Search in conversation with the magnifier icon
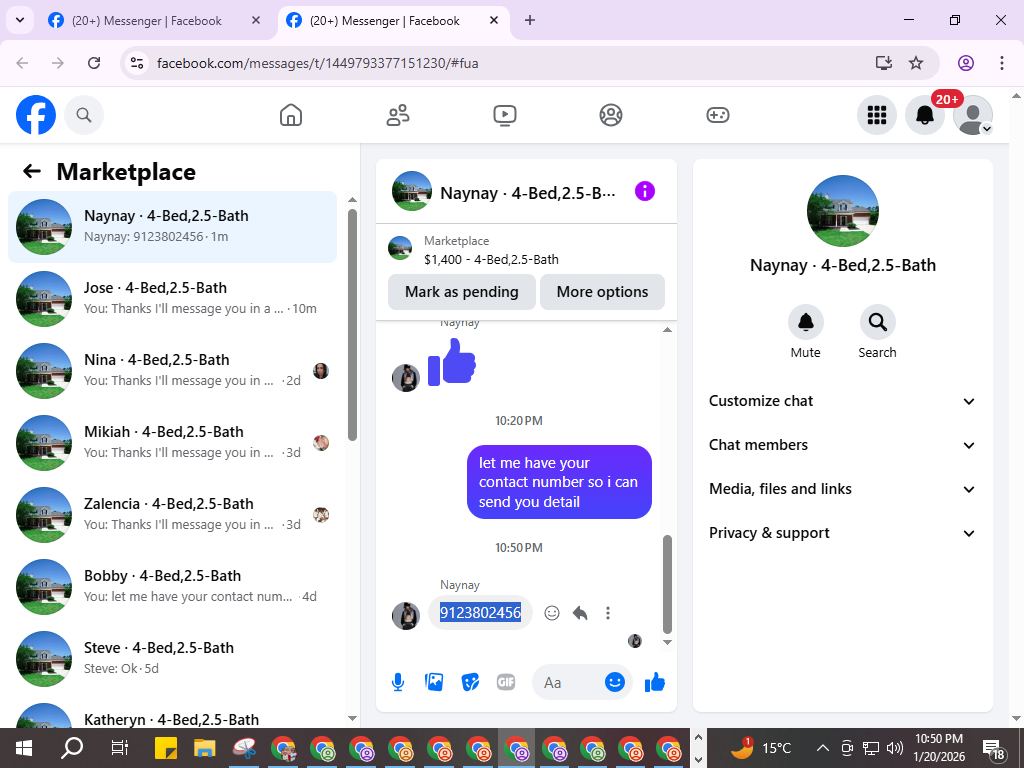Screen dimensions: 1024x768 pos(877,322)
